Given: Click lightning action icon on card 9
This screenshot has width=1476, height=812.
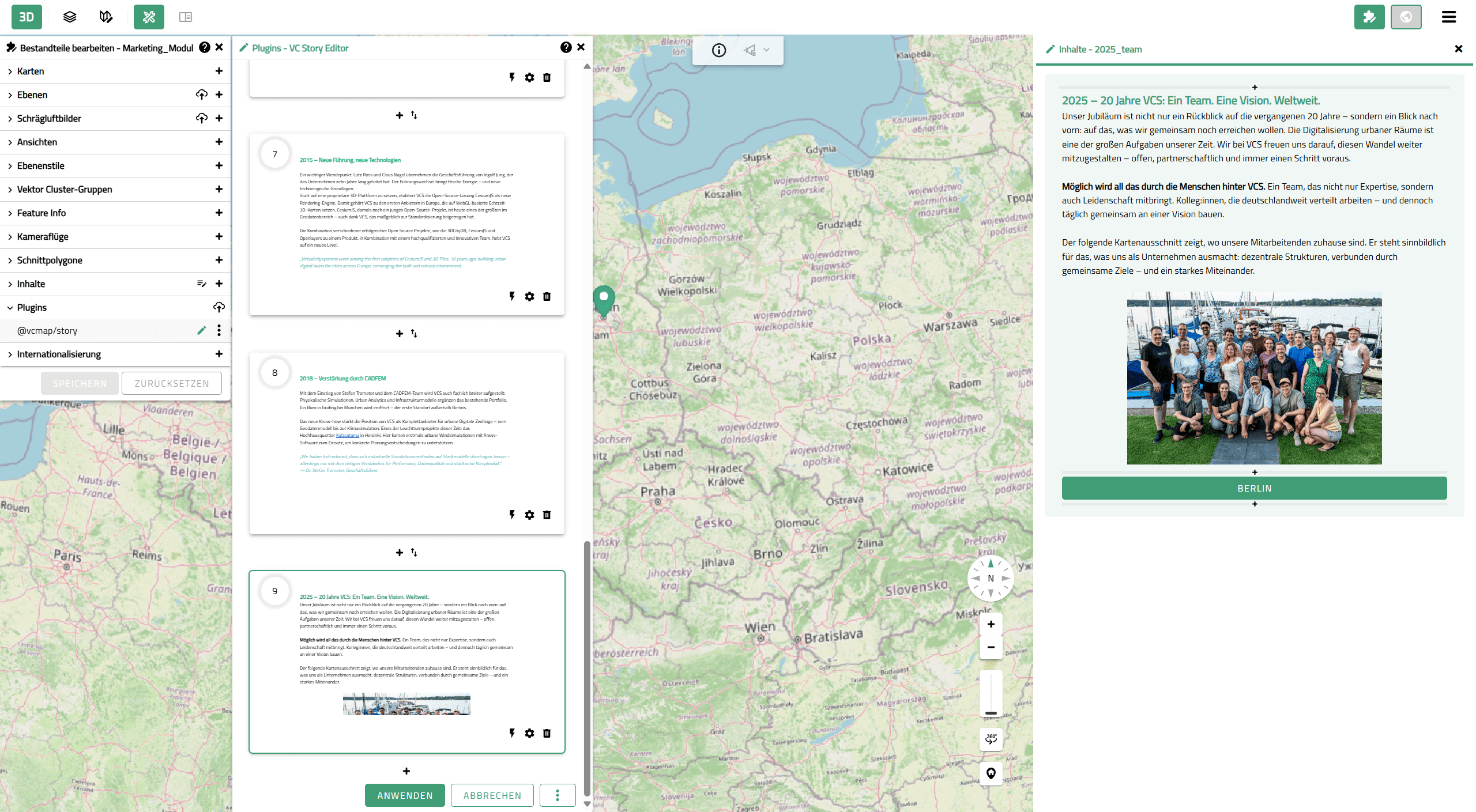Looking at the screenshot, I should pyautogui.click(x=512, y=733).
